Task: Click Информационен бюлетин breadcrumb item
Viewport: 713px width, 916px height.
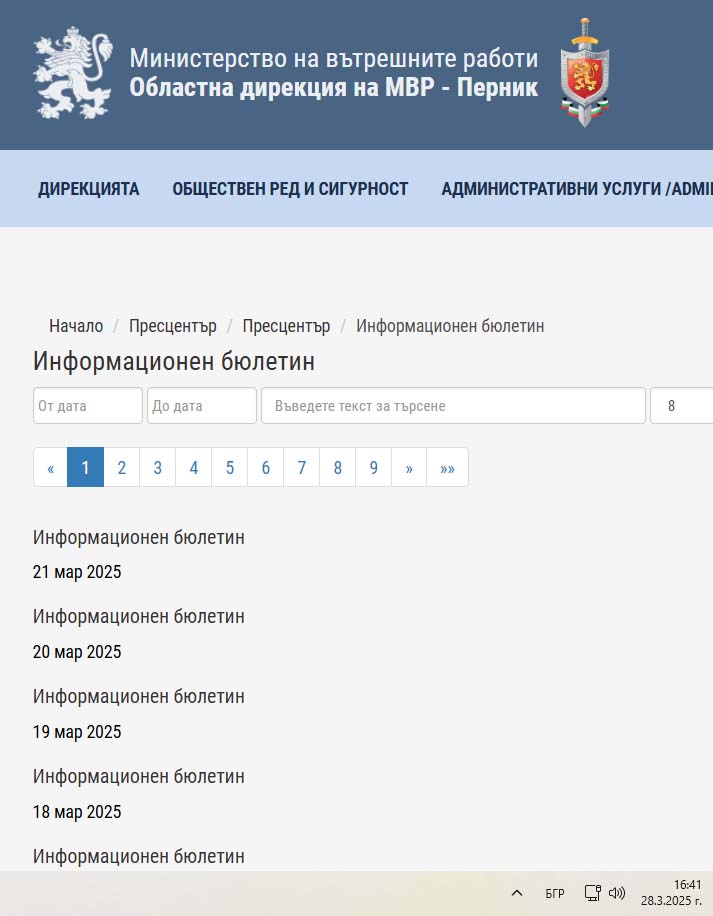Action: click(x=450, y=326)
